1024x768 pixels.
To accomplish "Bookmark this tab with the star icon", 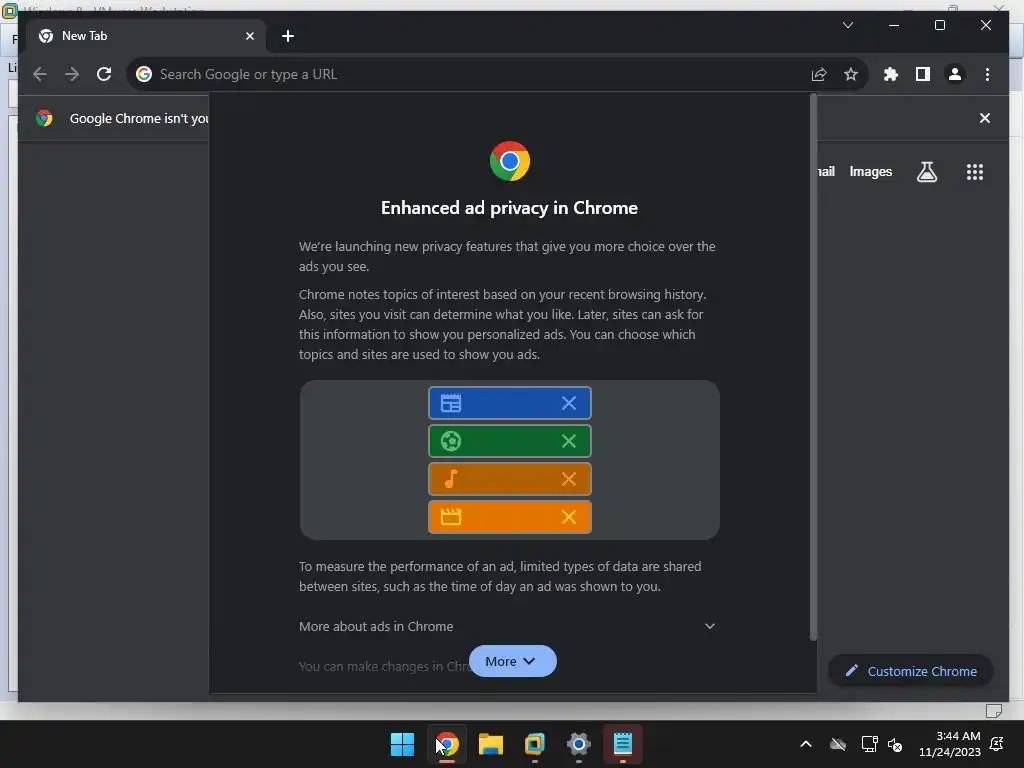I will pos(850,74).
